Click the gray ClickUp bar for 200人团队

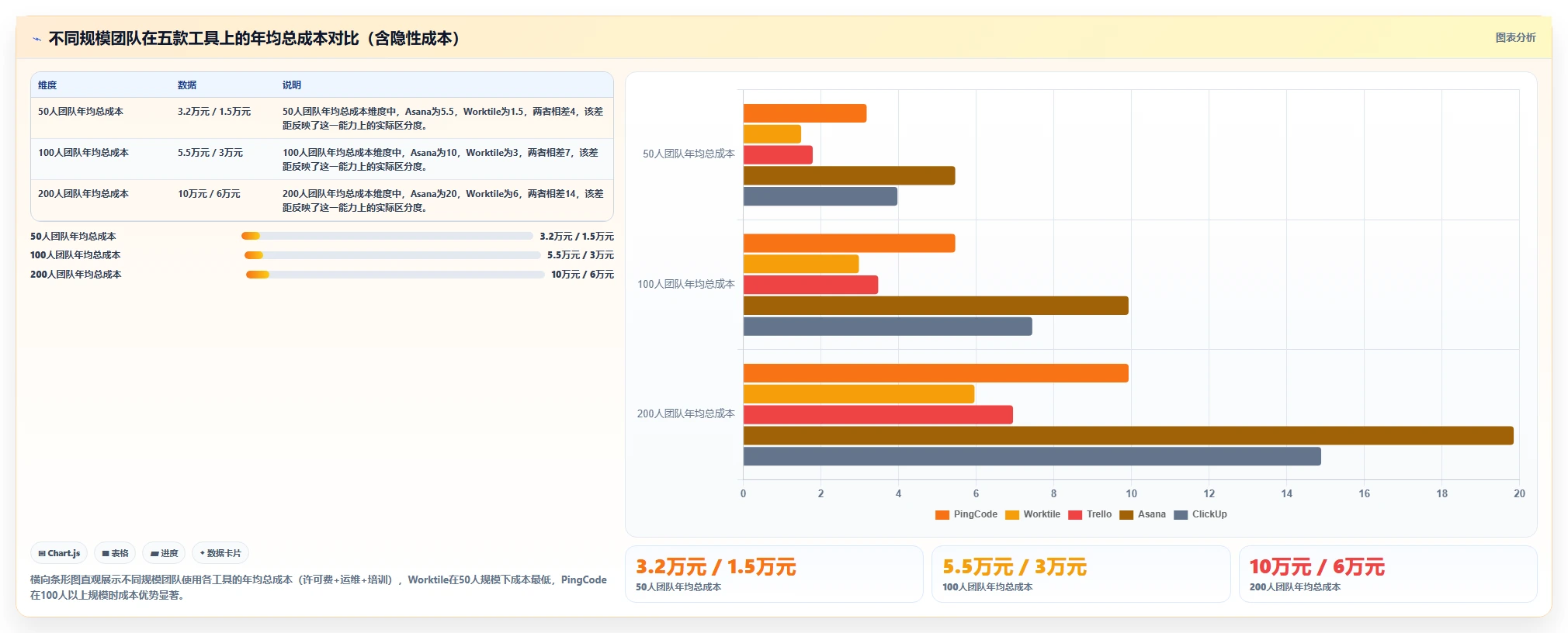1032,456
